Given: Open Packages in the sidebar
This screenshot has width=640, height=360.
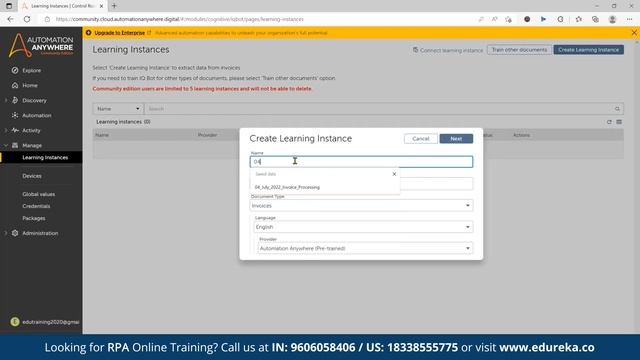Looking at the screenshot, I should click(34, 218).
